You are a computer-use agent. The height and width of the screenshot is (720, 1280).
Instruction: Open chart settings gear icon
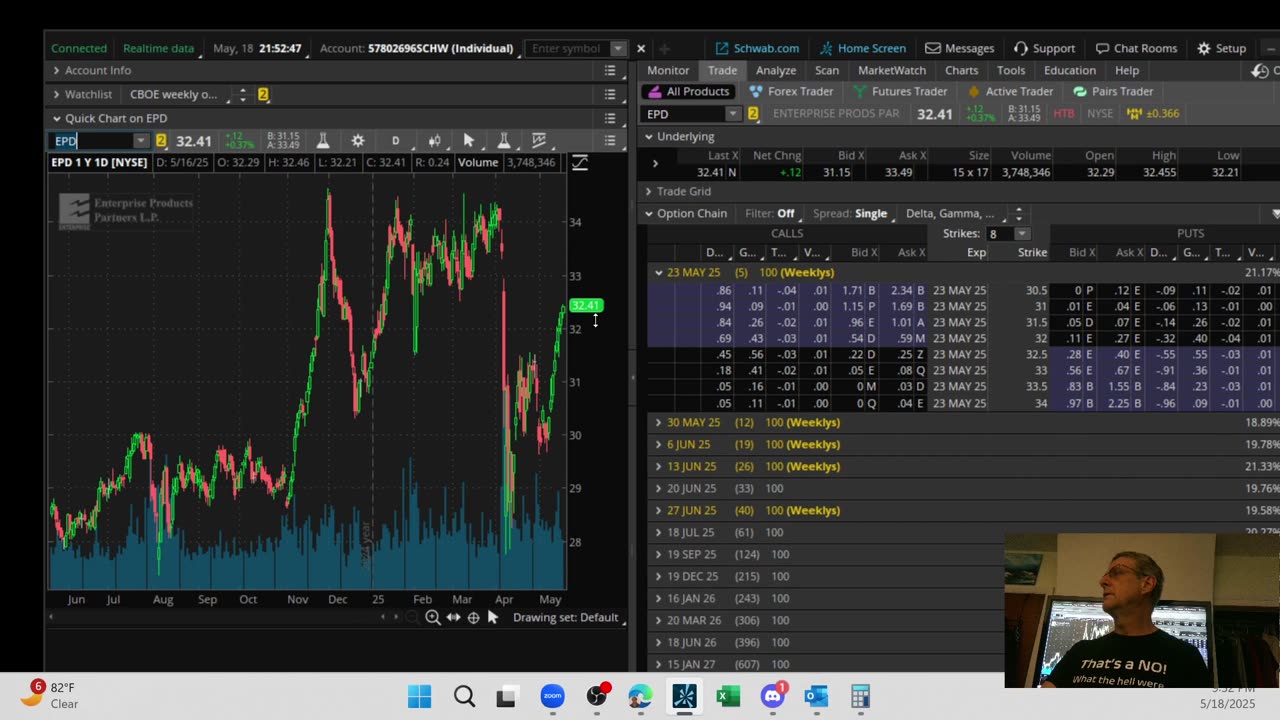coord(358,141)
